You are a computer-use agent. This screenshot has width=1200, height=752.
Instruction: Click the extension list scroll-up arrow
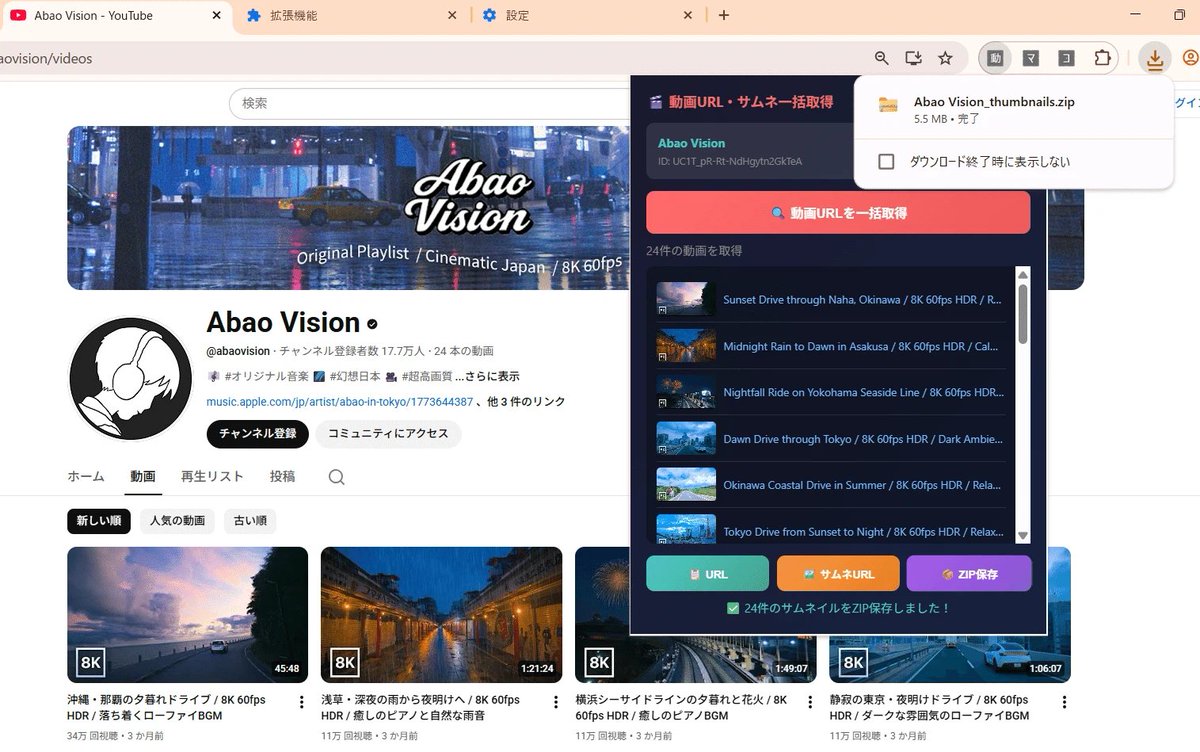[1023, 275]
